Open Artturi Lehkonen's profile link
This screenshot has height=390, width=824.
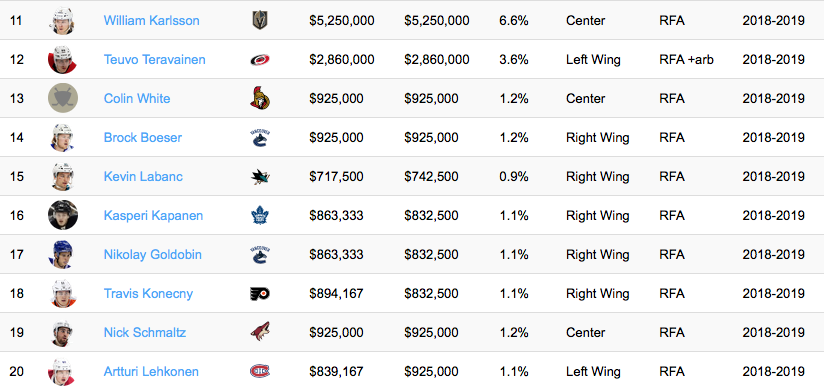(151, 372)
